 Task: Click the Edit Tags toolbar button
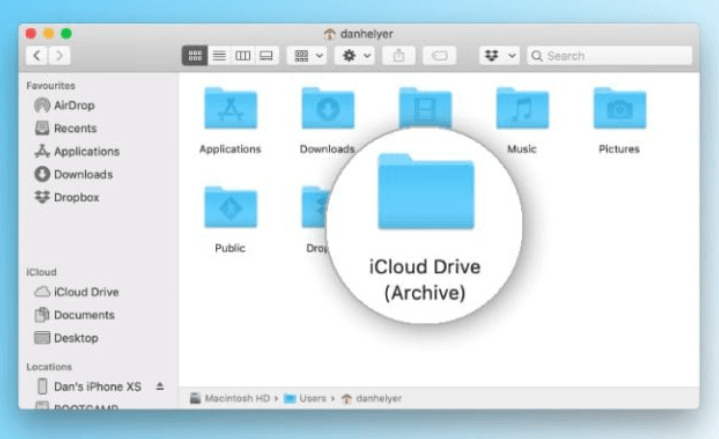coord(439,56)
